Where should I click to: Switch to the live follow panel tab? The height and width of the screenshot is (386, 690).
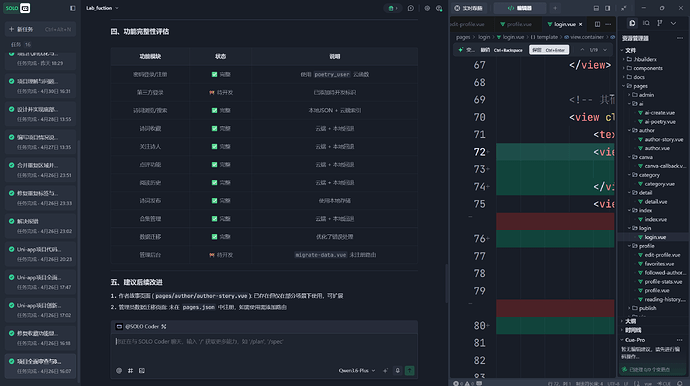tap(469, 8)
